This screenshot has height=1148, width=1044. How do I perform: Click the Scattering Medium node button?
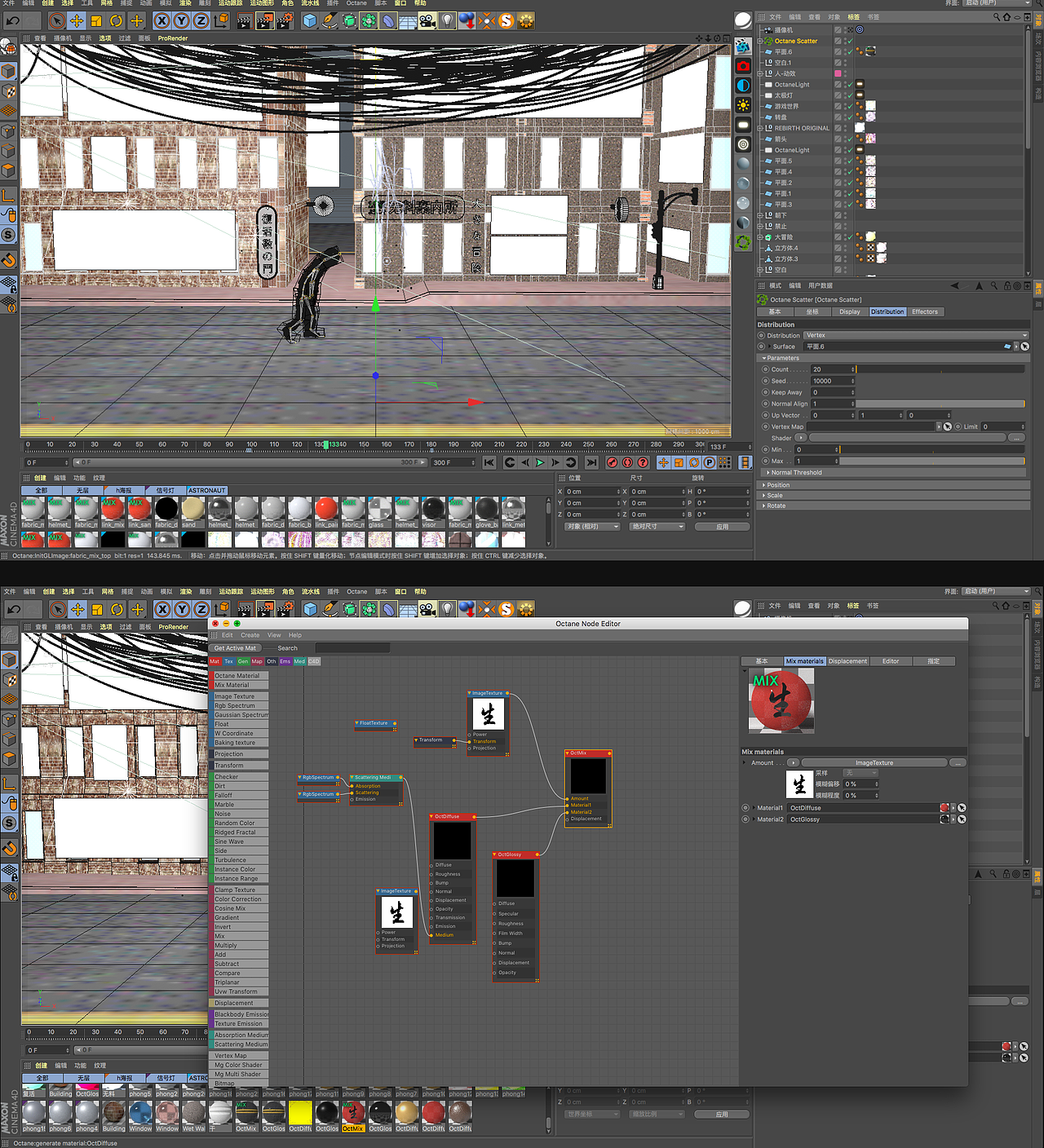click(x=240, y=1044)
